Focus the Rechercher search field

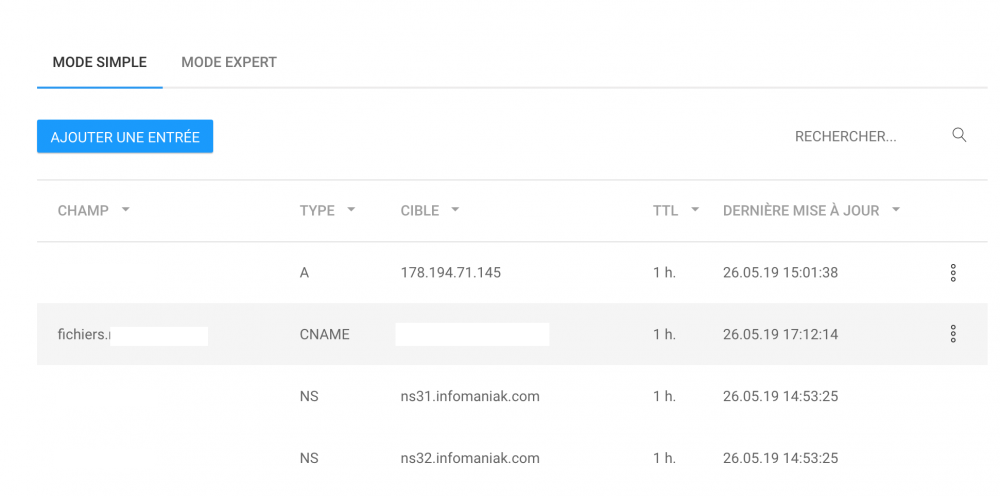coord(867,136)
